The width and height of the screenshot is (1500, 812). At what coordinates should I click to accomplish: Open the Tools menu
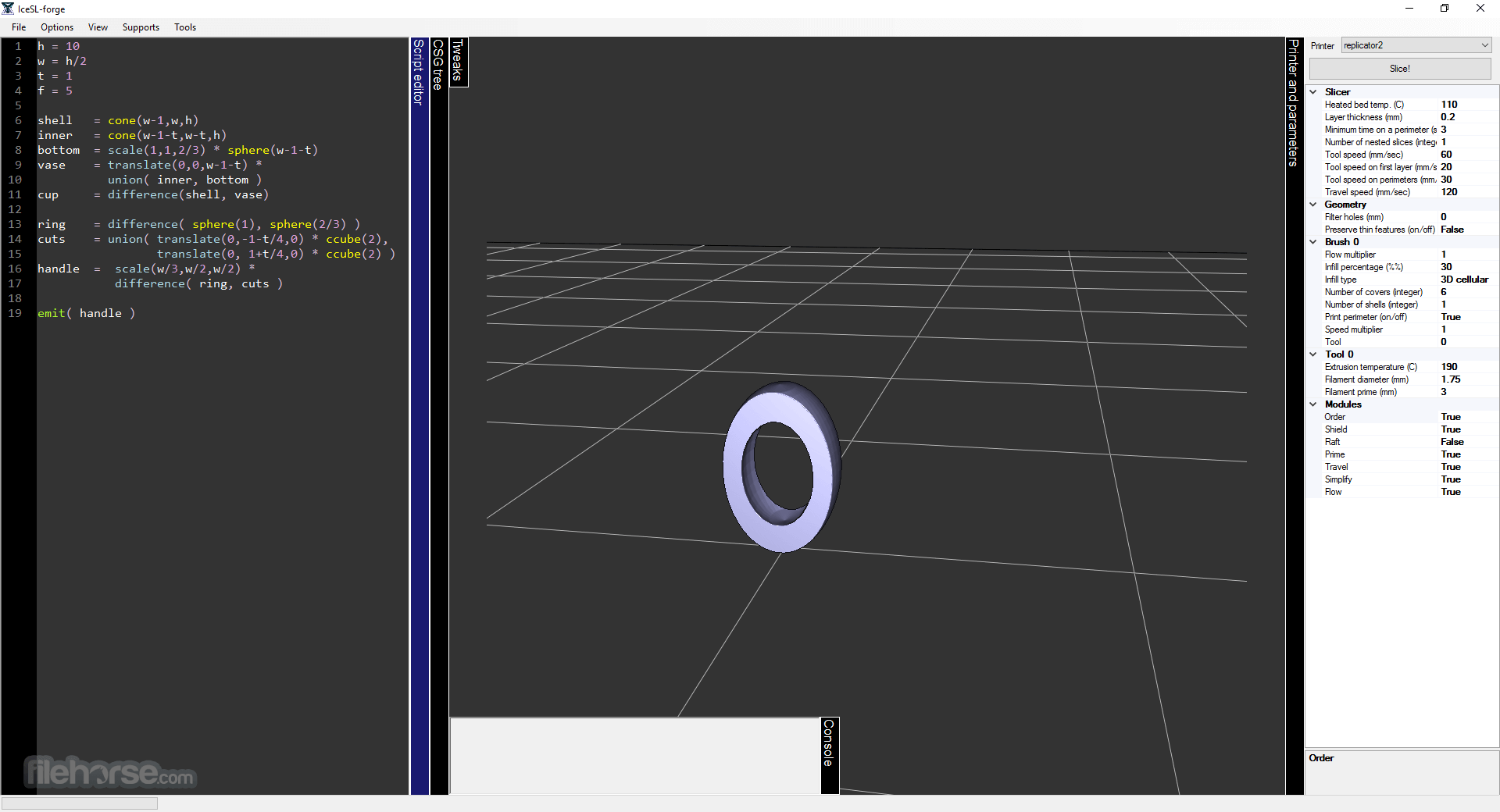(x=185, y=27)
